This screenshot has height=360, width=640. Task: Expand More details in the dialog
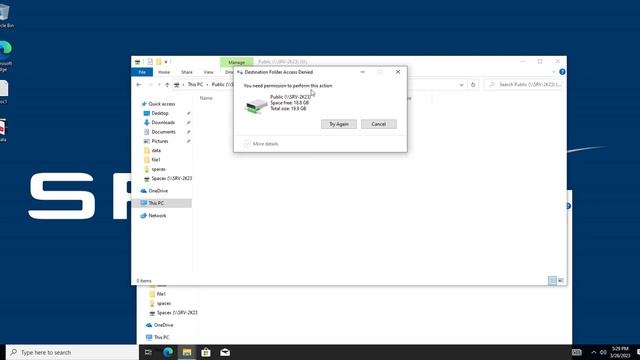coord(261,144)
